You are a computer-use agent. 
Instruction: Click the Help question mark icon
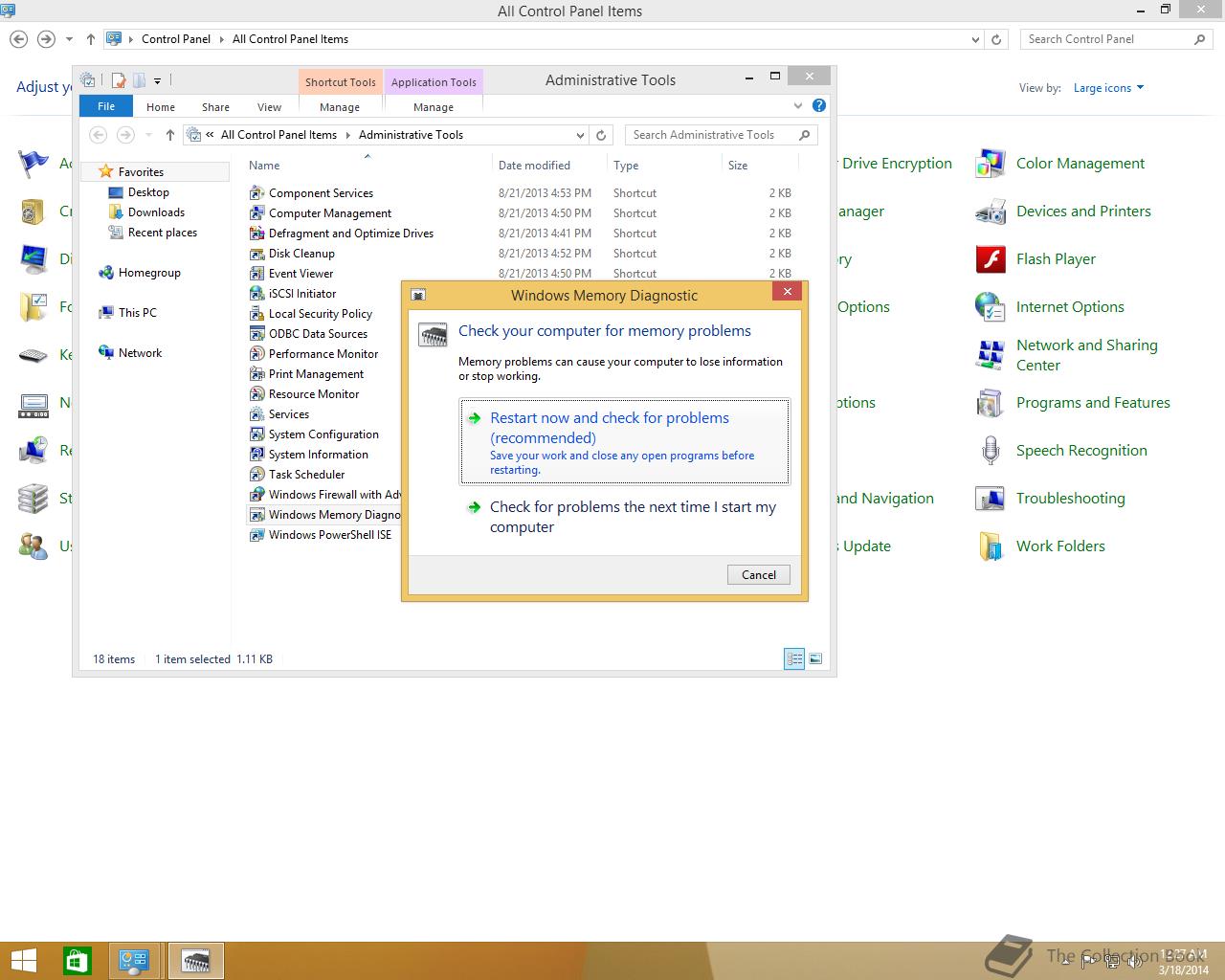(x=819, y=106)
